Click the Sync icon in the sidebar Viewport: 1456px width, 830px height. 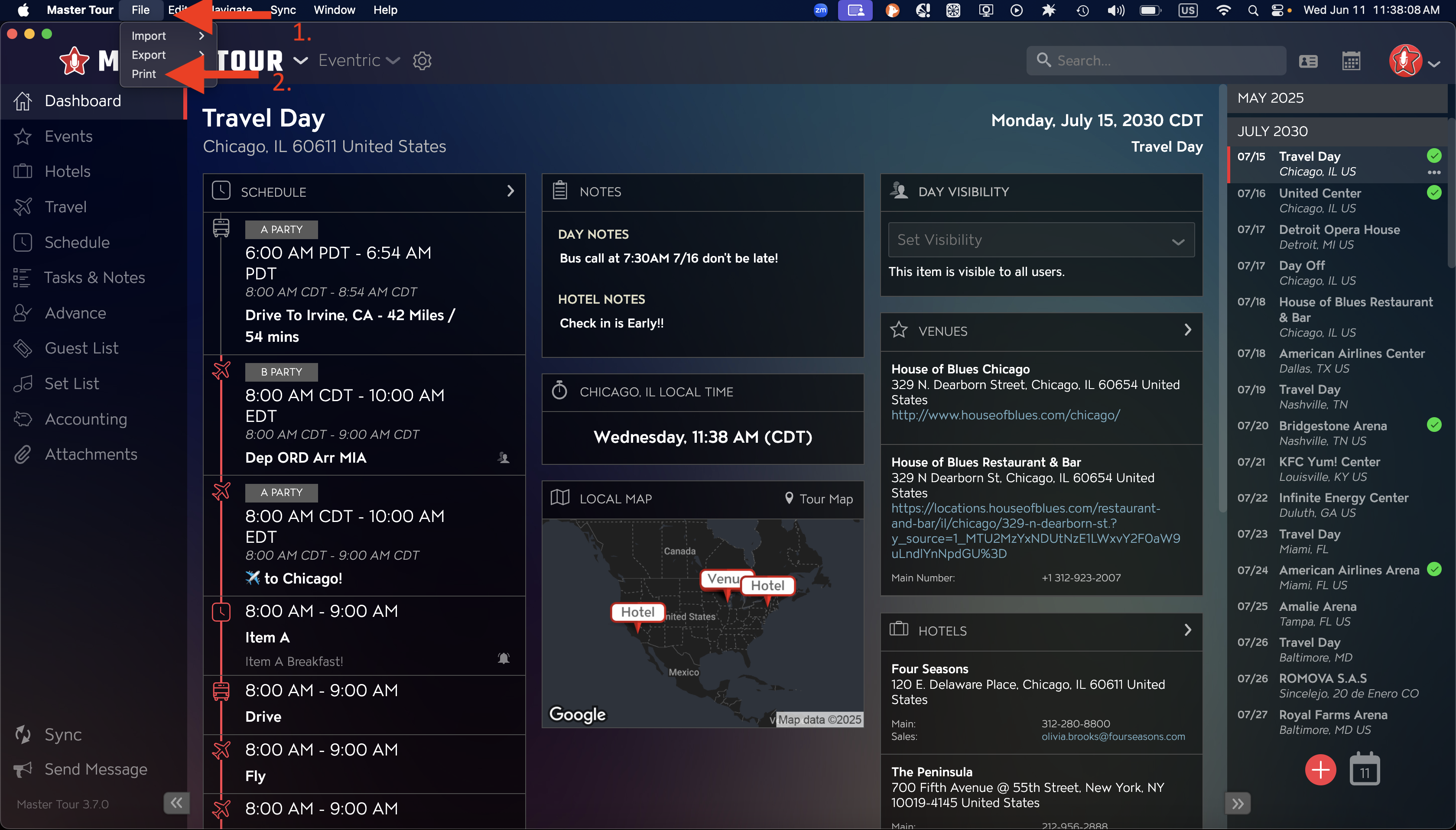pos(23,734)
